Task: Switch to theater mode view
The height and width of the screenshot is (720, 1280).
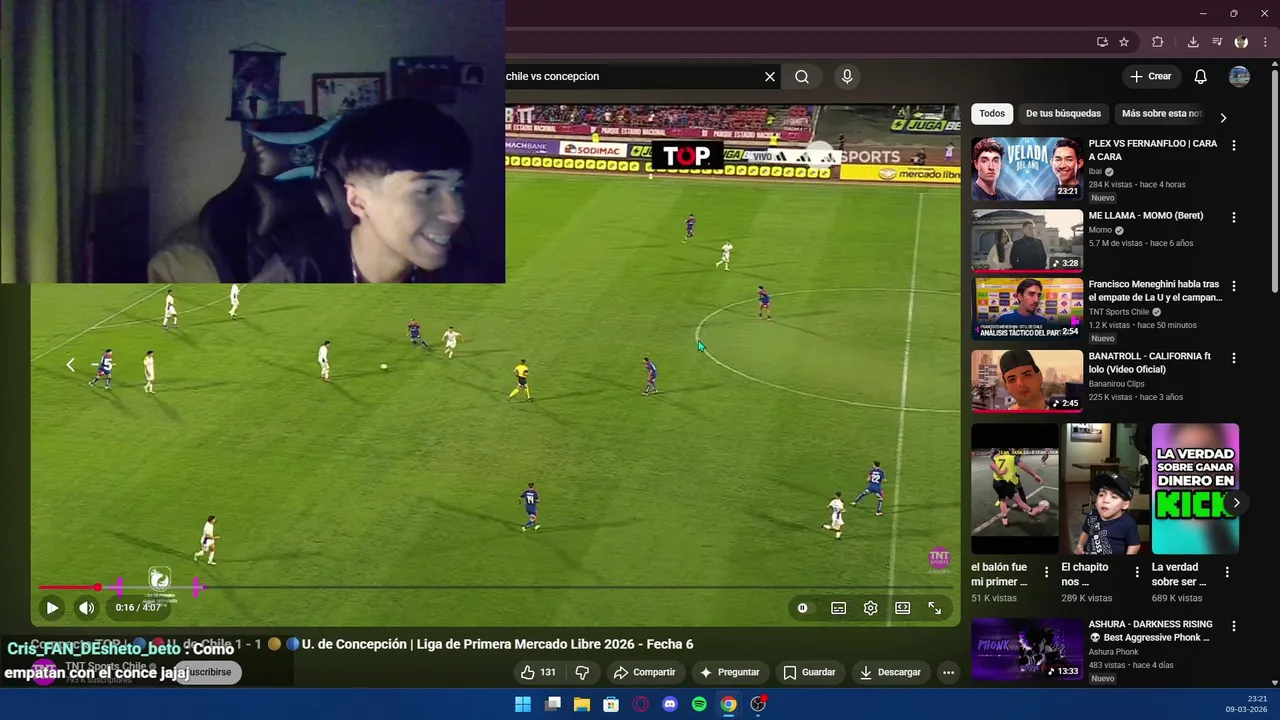Action: (902, 608)
